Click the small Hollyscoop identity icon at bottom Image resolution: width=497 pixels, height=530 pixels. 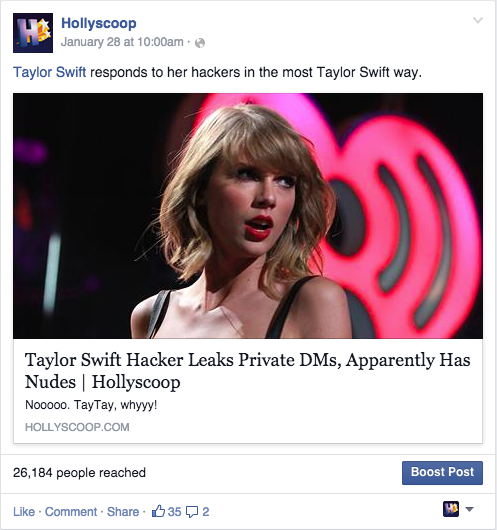click(x=451, y=509)
